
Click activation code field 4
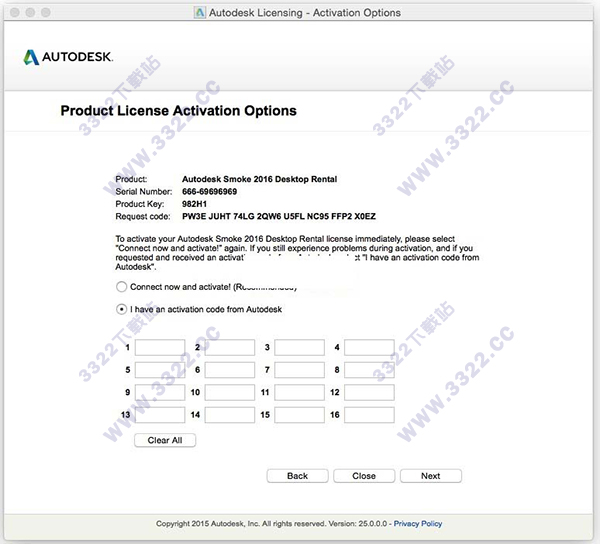[369, 347]
